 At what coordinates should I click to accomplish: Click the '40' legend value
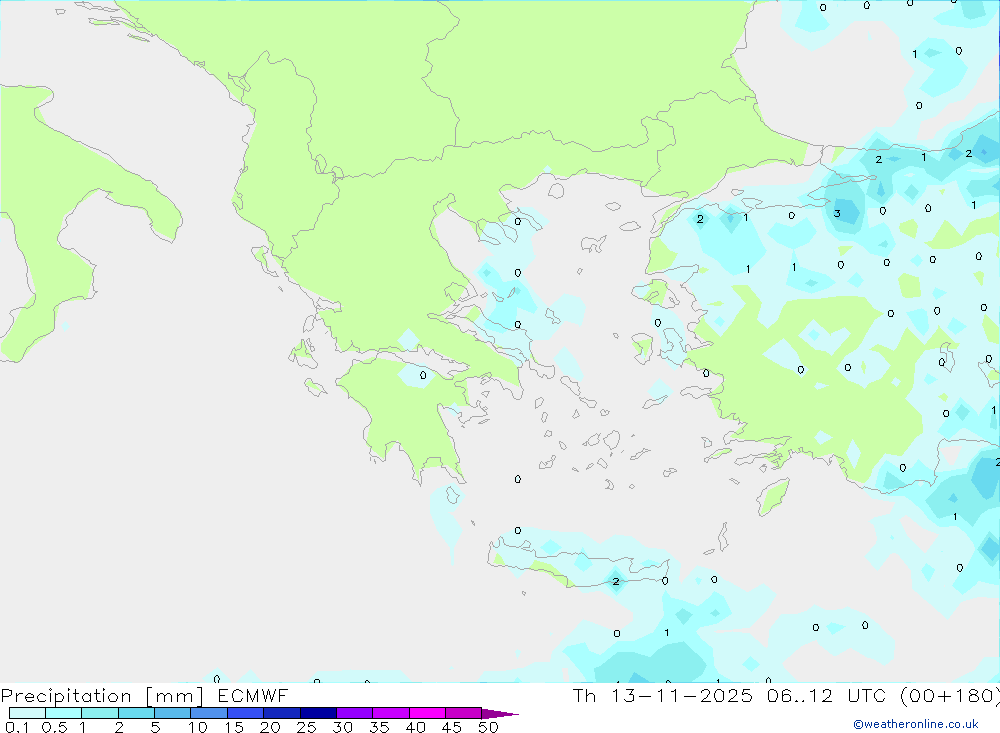415,727
